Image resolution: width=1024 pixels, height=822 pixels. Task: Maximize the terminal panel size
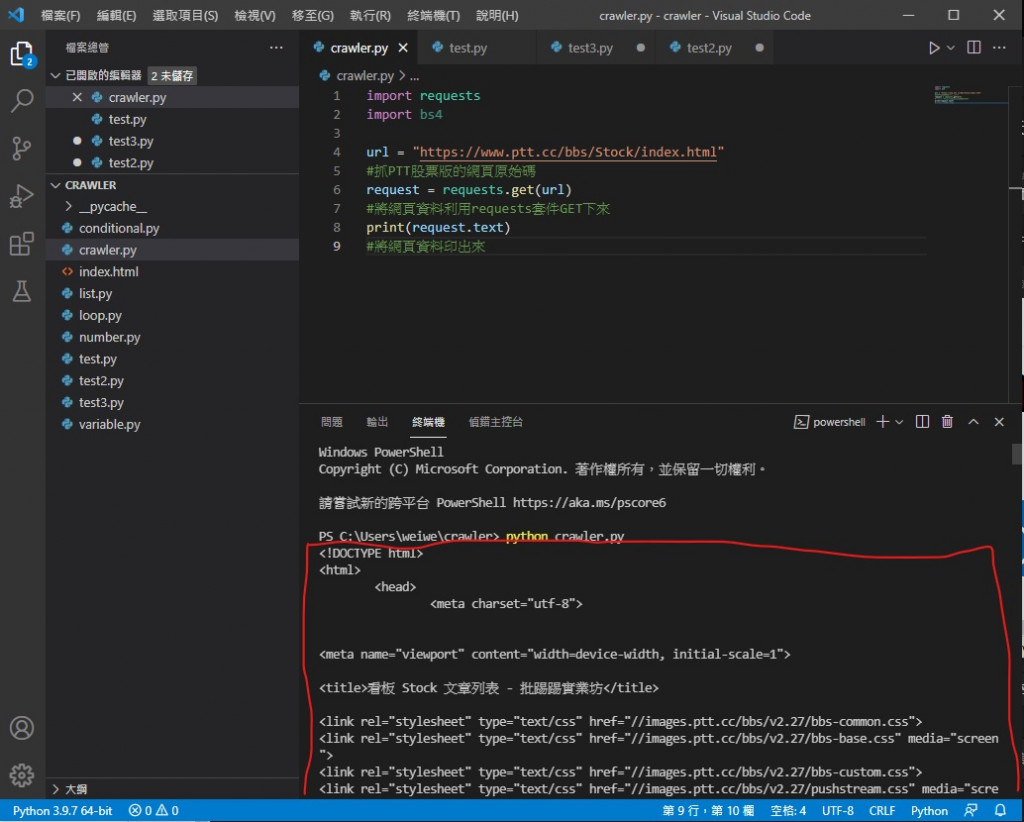pyautogui.click(x=973, y=422)
